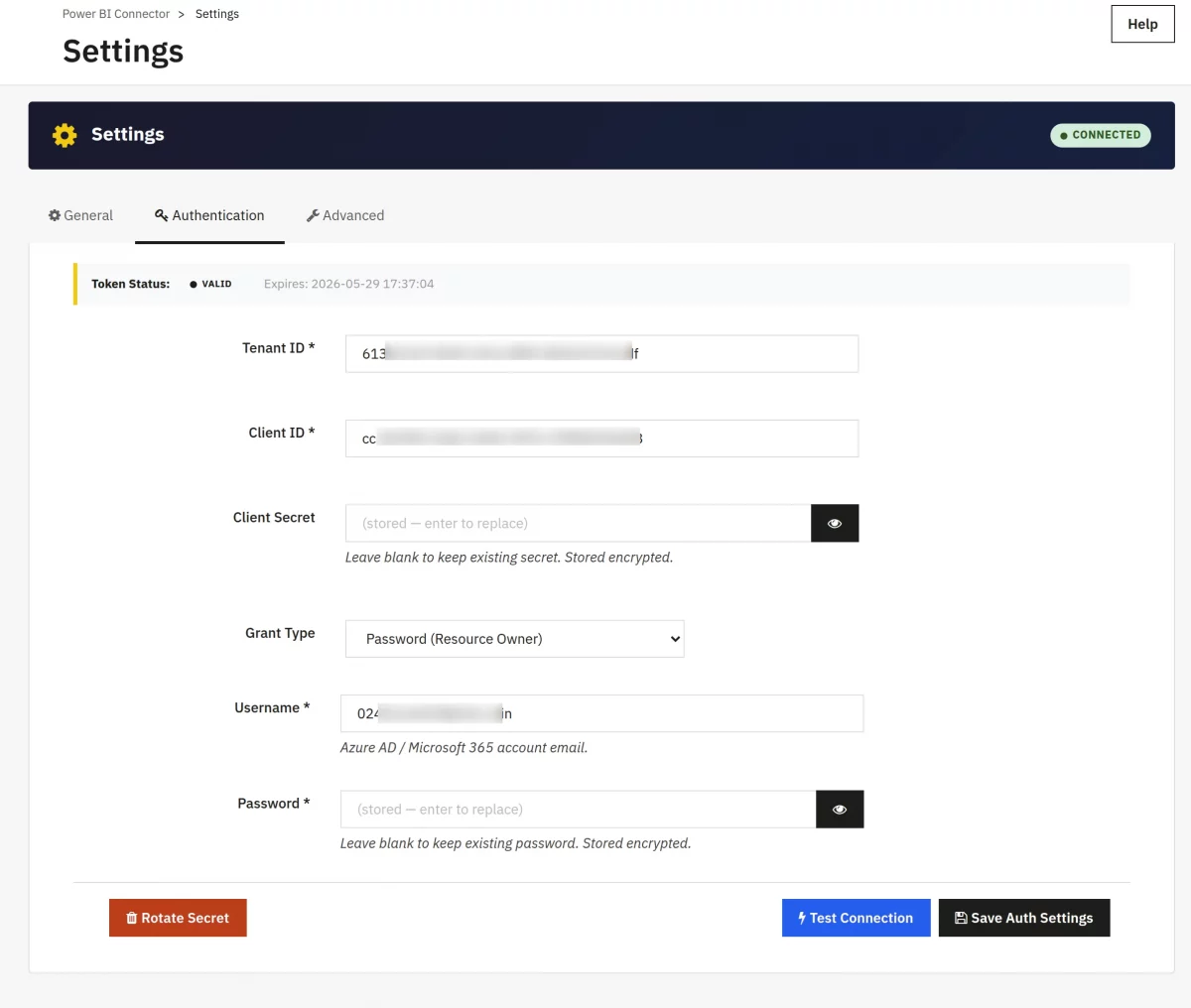Click the yellow Settings gear icon
The image size is (1191, 1008).
pyautogui.click(x=65, y=135)
